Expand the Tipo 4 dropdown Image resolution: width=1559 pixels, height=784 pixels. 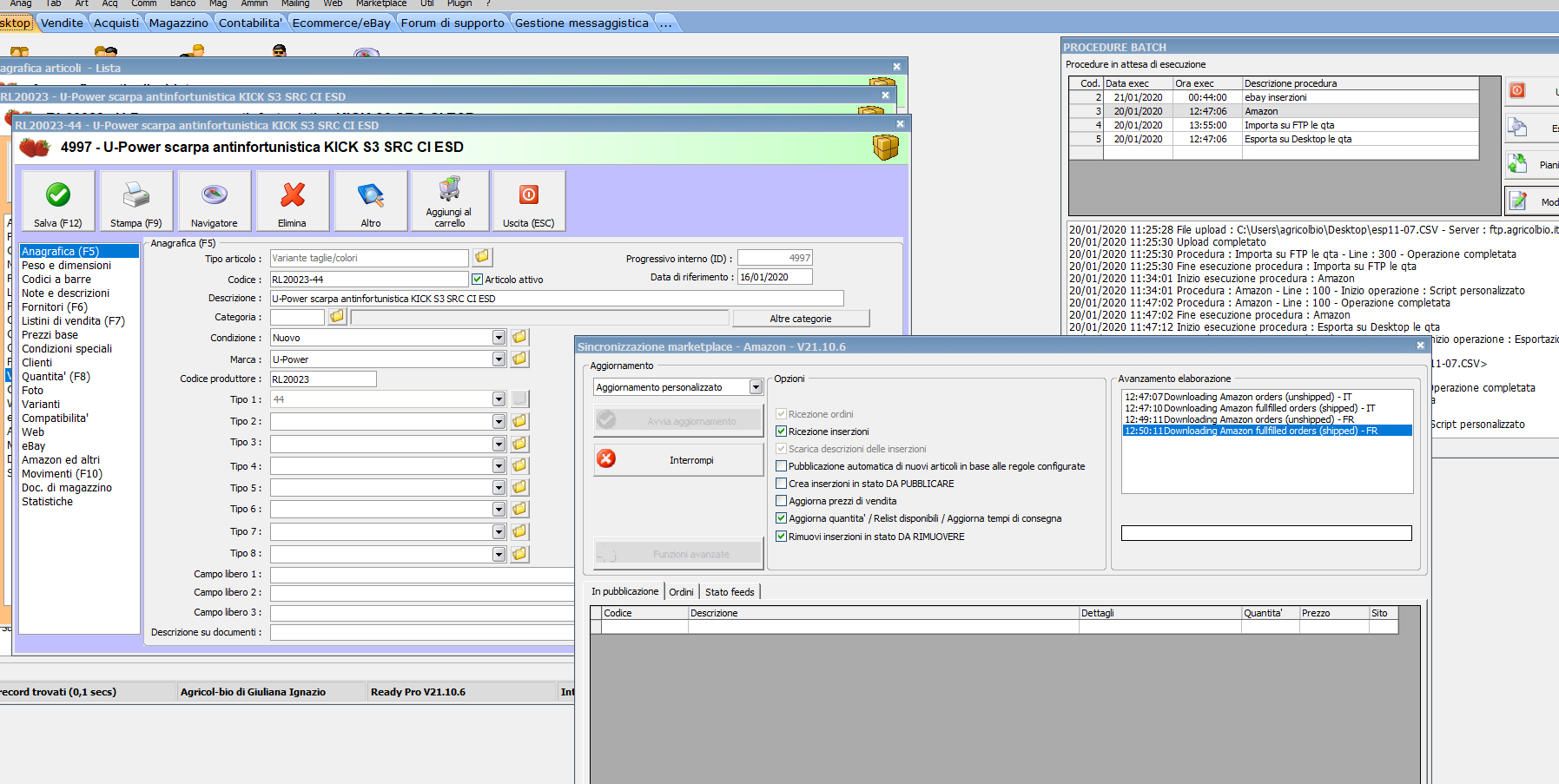(499, 466)
